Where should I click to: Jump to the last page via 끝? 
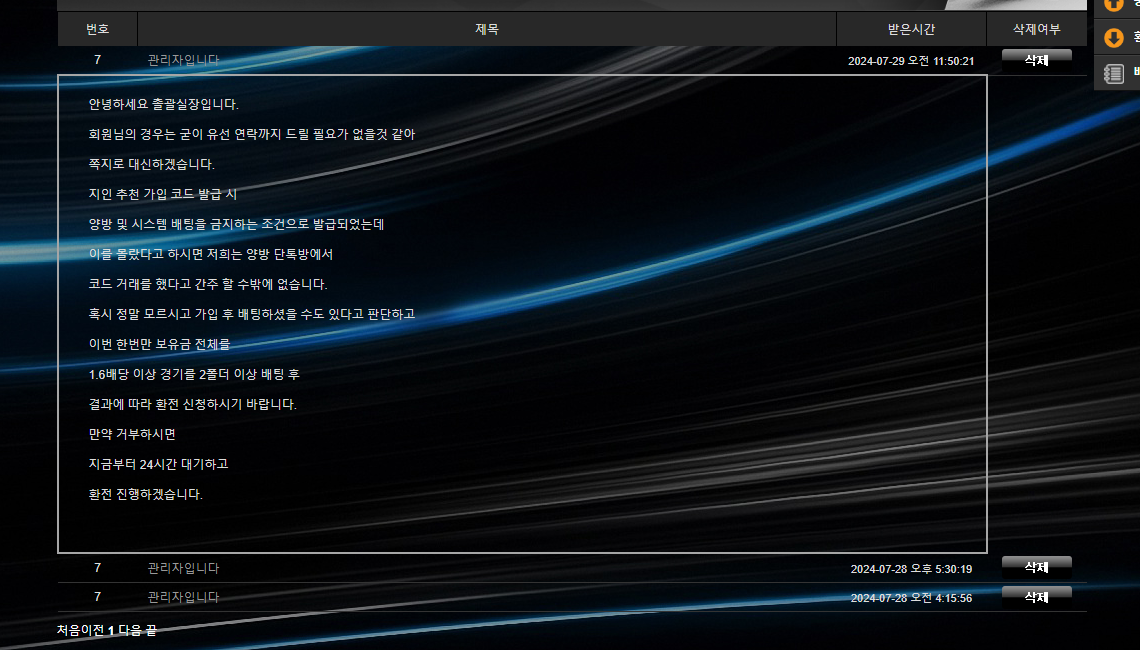[x=151, y=631]
